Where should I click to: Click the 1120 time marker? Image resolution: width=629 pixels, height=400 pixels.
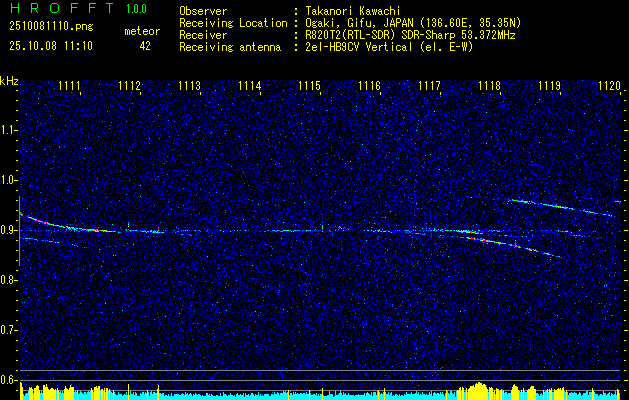(x=609, y=86)
